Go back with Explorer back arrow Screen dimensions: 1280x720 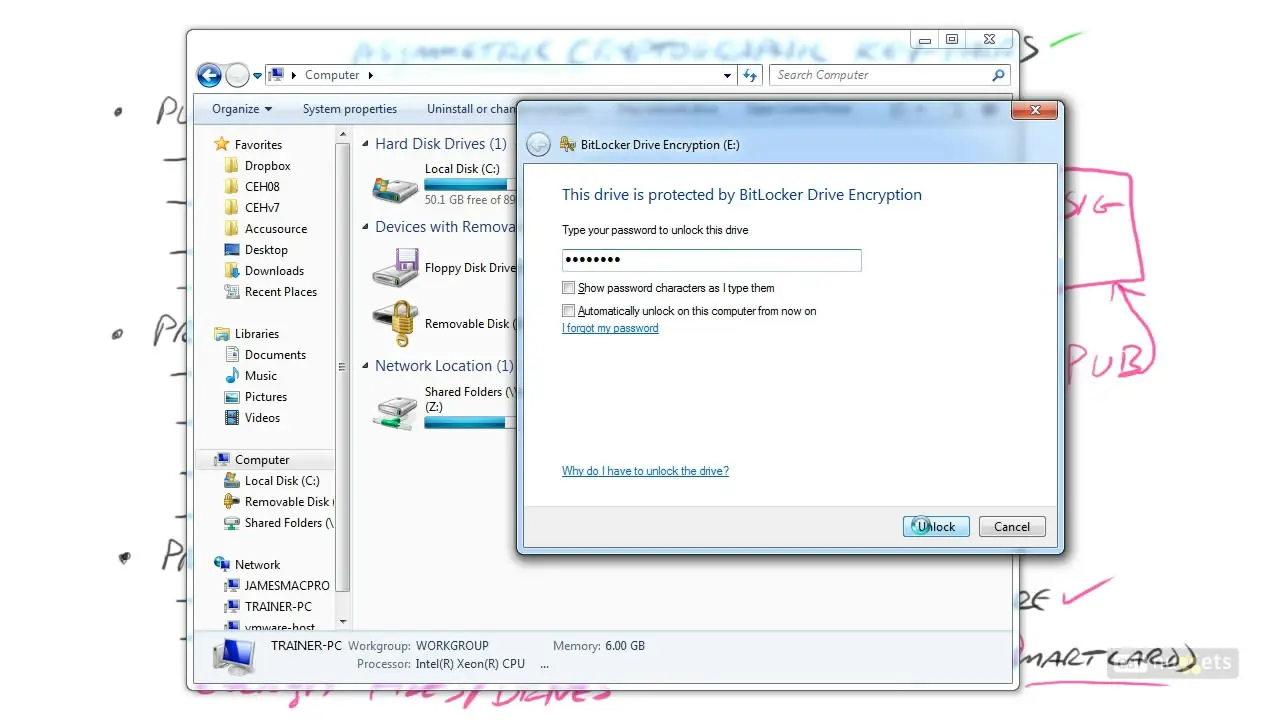[209, 75]
